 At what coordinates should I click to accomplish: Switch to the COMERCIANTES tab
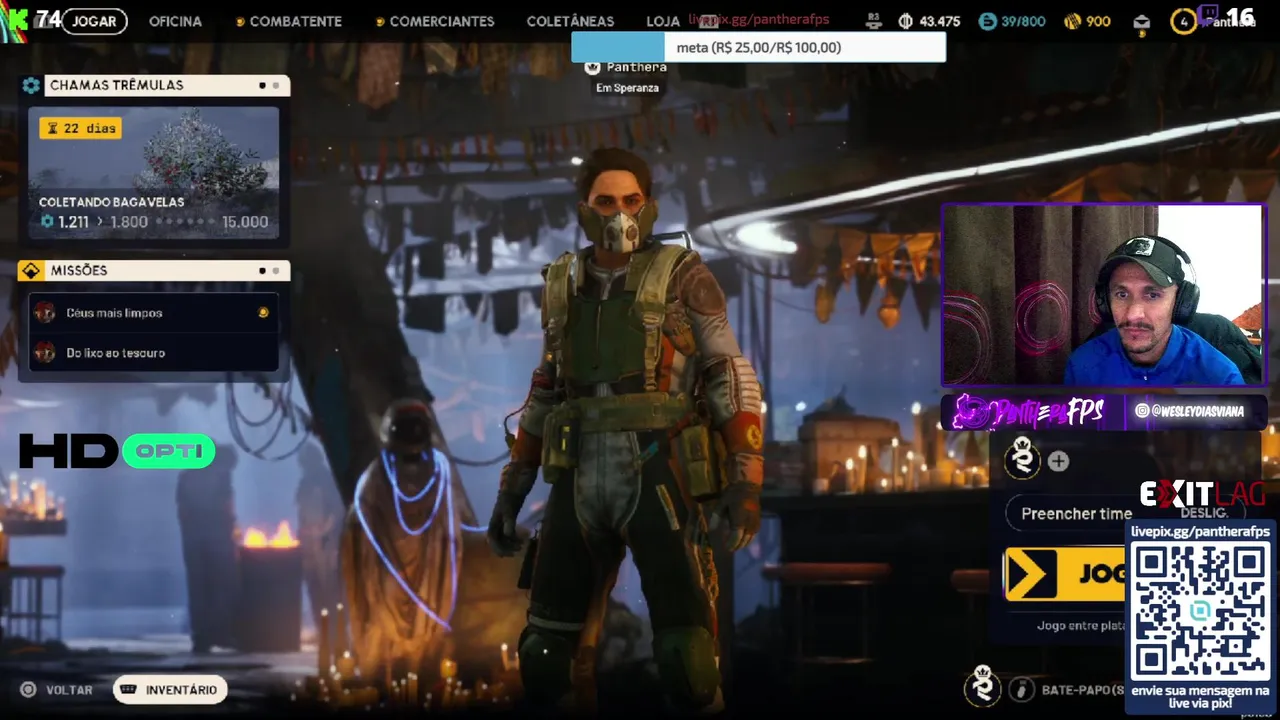click(441, 21)
